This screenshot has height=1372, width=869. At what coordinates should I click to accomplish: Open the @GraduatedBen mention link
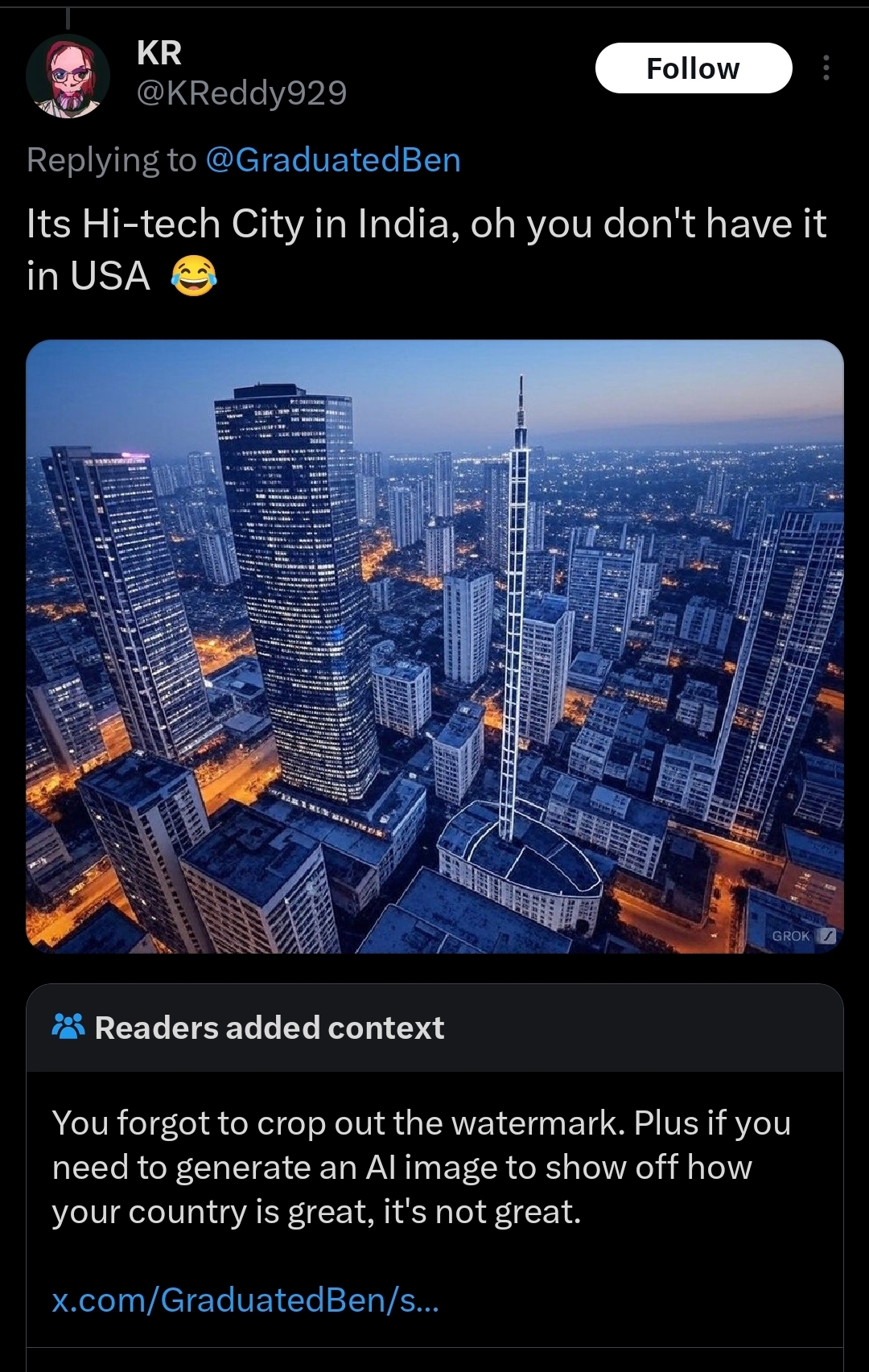click(x=333, y=160)
